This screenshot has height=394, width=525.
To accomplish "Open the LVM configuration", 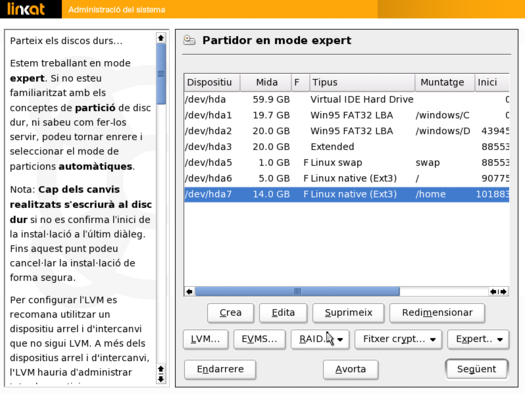I will (206, 339).
